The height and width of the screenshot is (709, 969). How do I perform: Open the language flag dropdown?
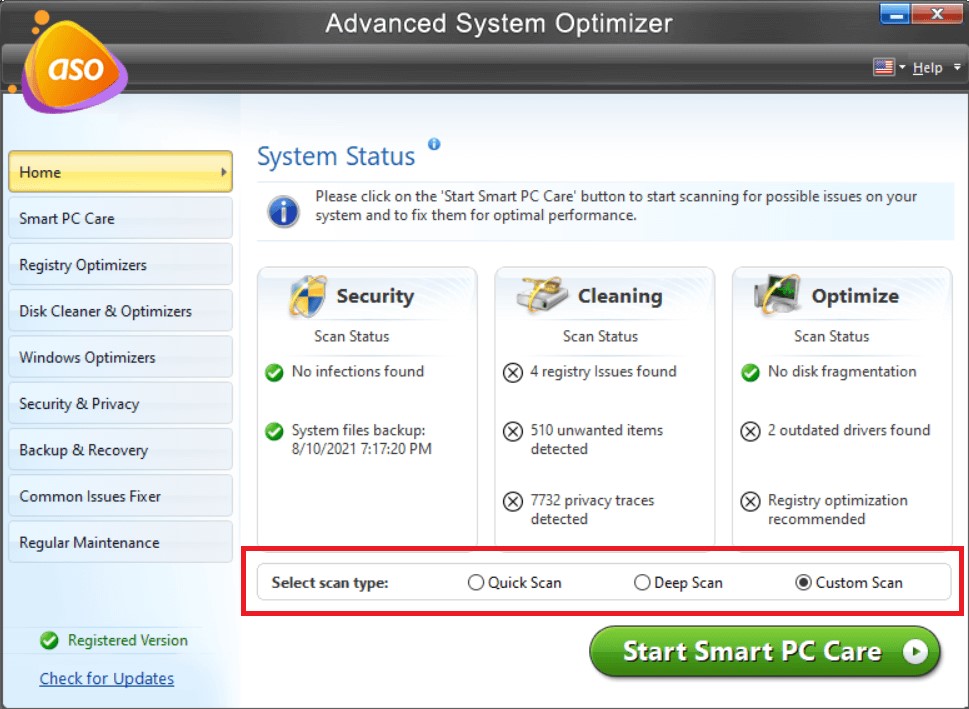[889, 68]
